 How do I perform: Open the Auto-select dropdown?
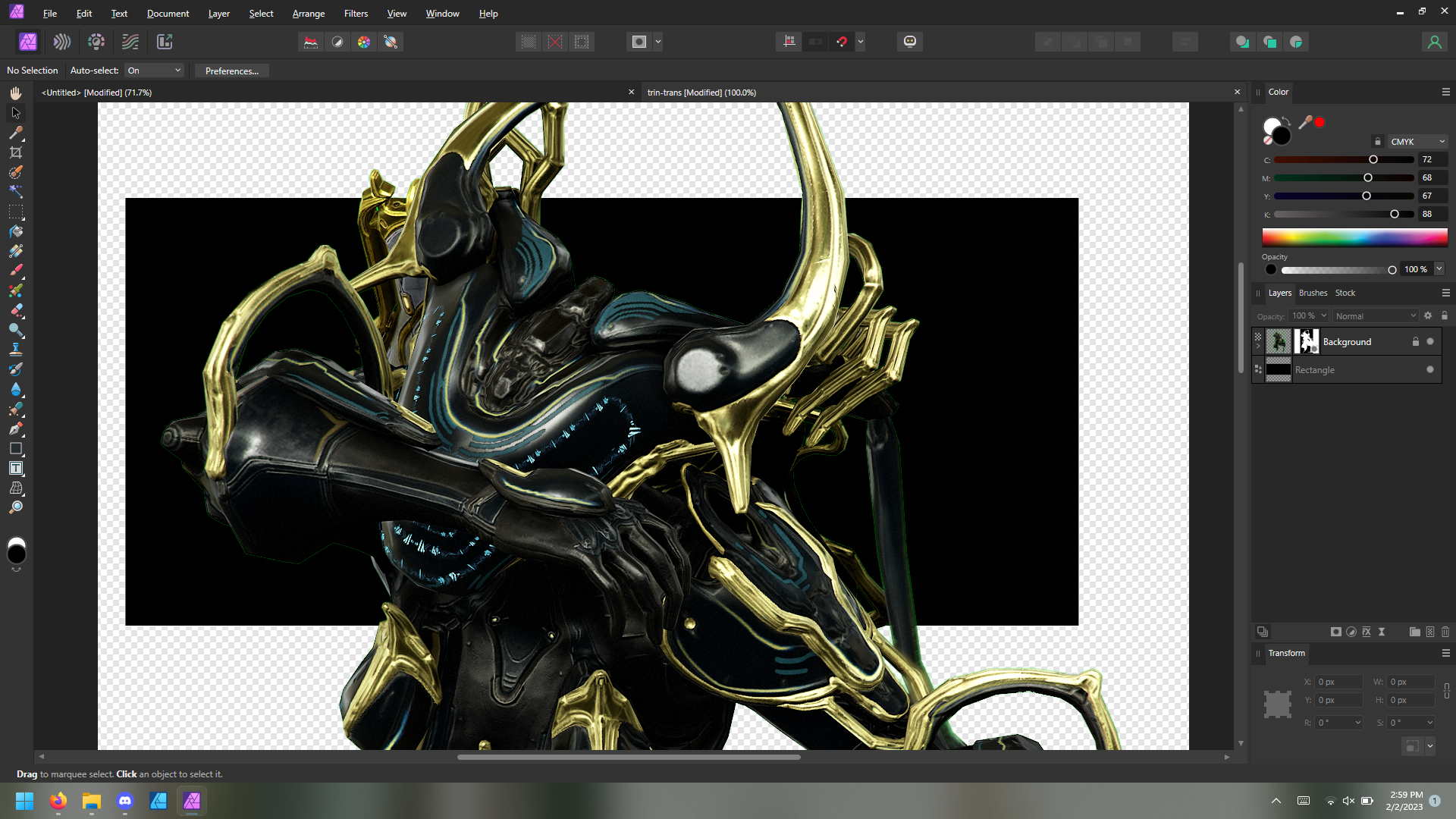point(155,71)
